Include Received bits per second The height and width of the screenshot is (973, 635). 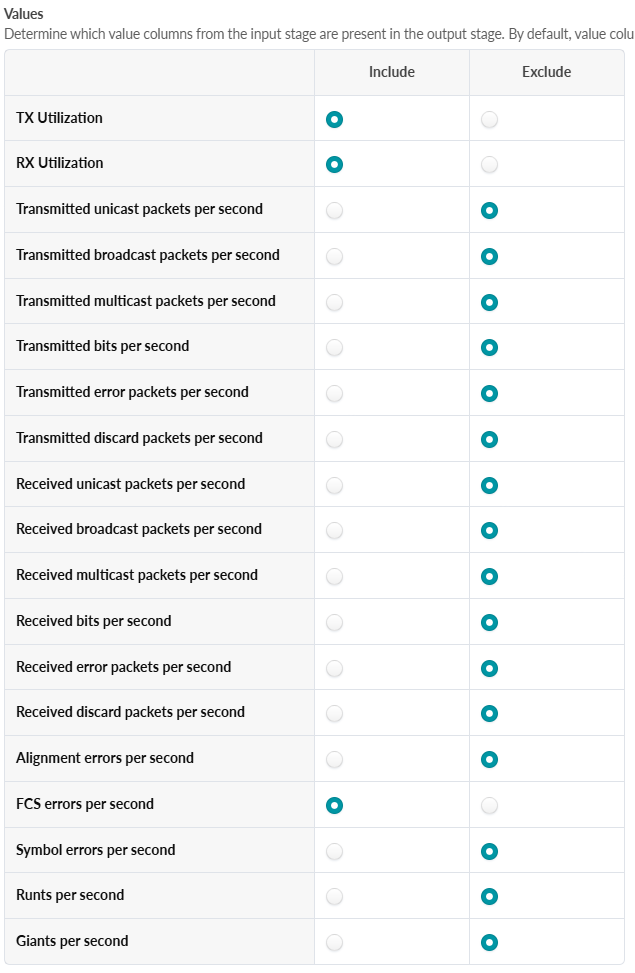tap(334, 623)
